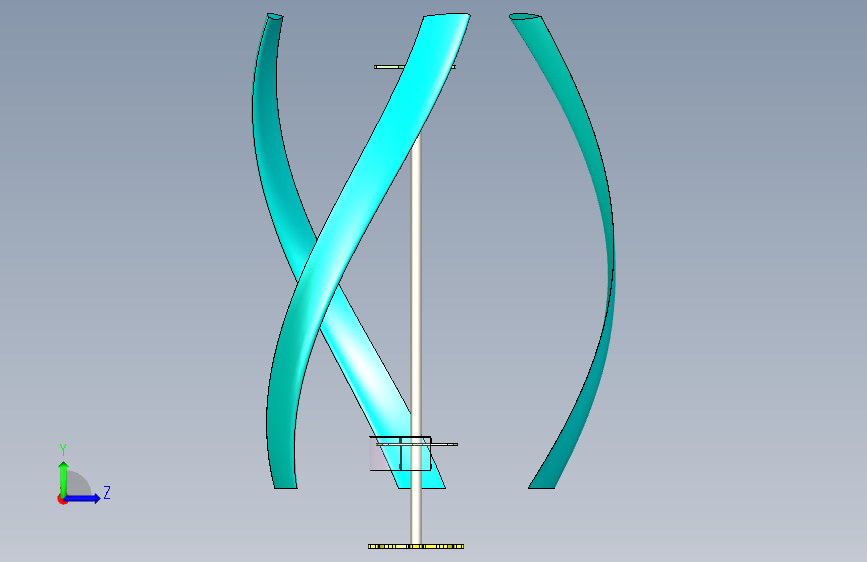Select the yellow base plate at shaft bottom

pyautogui.click(x=416, y=547)
